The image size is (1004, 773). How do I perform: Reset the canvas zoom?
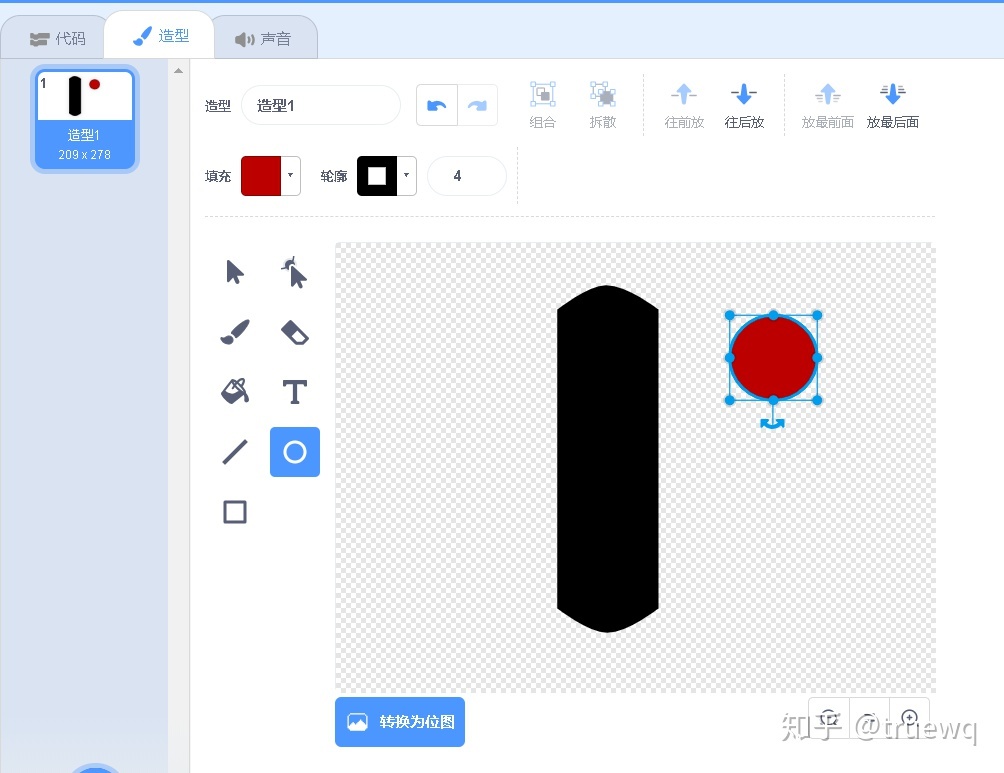tap(829, 718)
